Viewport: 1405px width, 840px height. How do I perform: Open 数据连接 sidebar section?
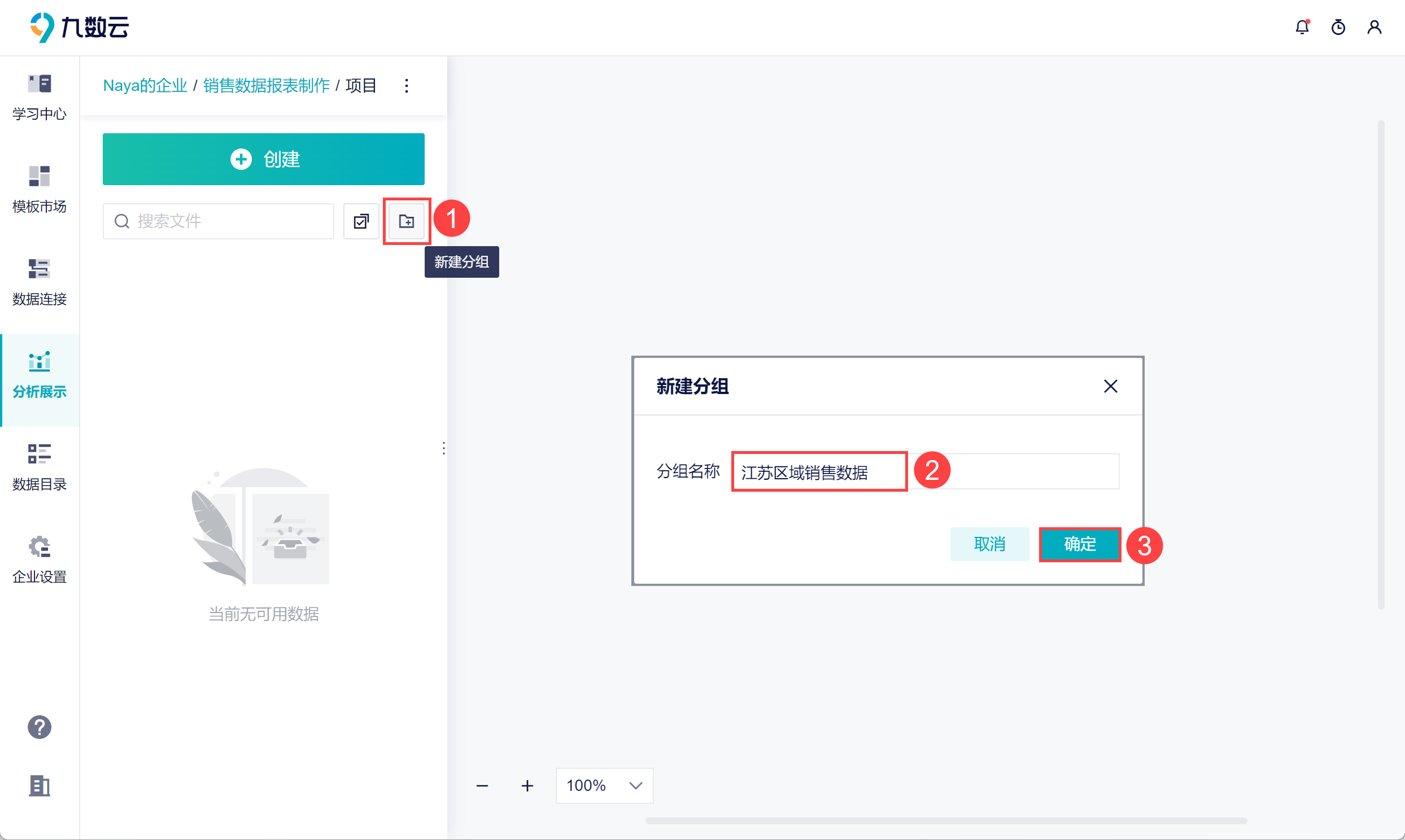coord(39,282)
